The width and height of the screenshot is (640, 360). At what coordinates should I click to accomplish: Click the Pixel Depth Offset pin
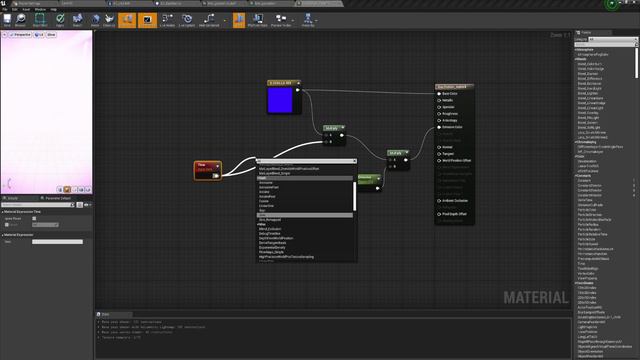439,214
